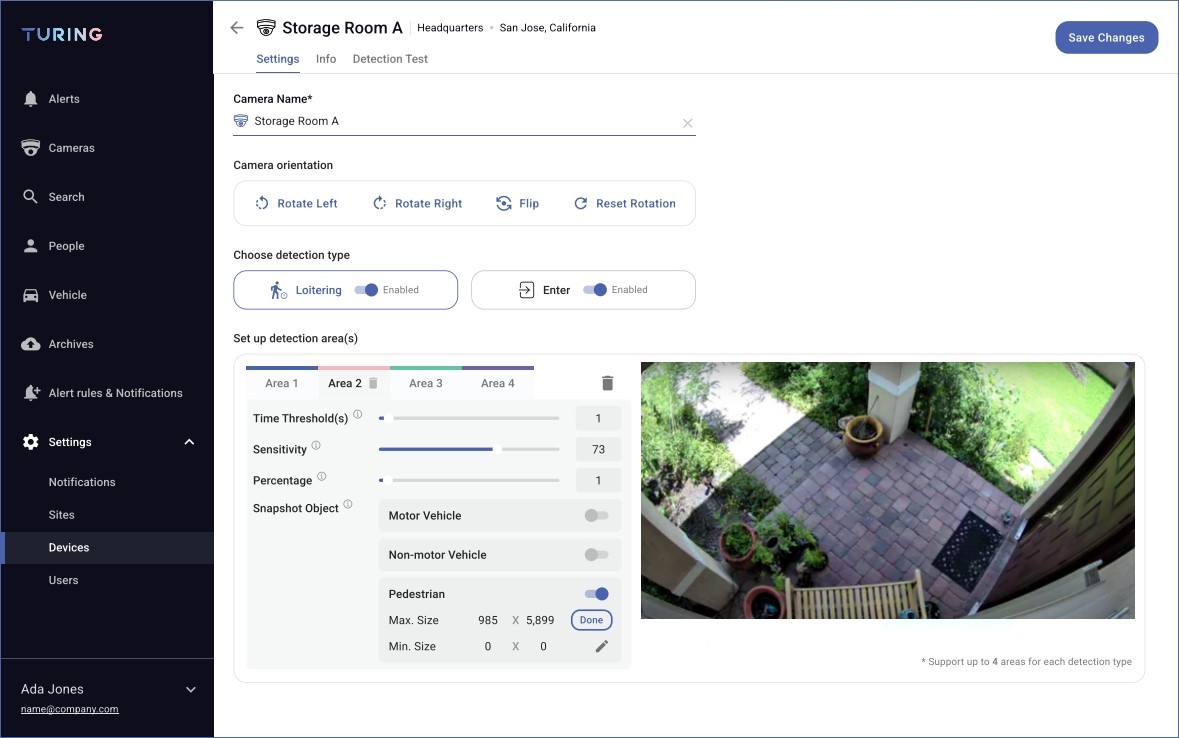The width and height of the screenshot is (1179, 738).
Task: Enable the Motor Vehicle snapshot toggle
Action: point(596,516)
